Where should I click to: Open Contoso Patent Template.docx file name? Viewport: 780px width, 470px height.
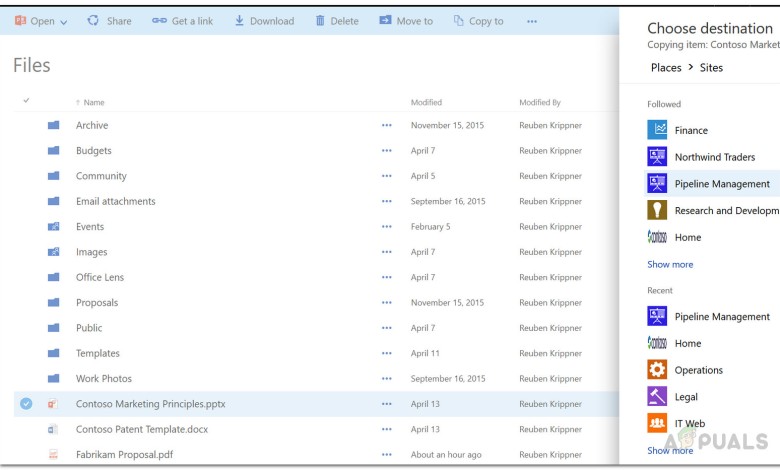(142, 429)
